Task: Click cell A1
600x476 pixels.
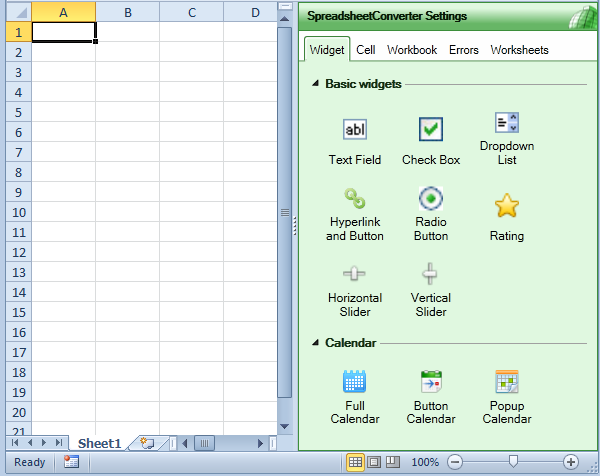Action: (64, 32)
